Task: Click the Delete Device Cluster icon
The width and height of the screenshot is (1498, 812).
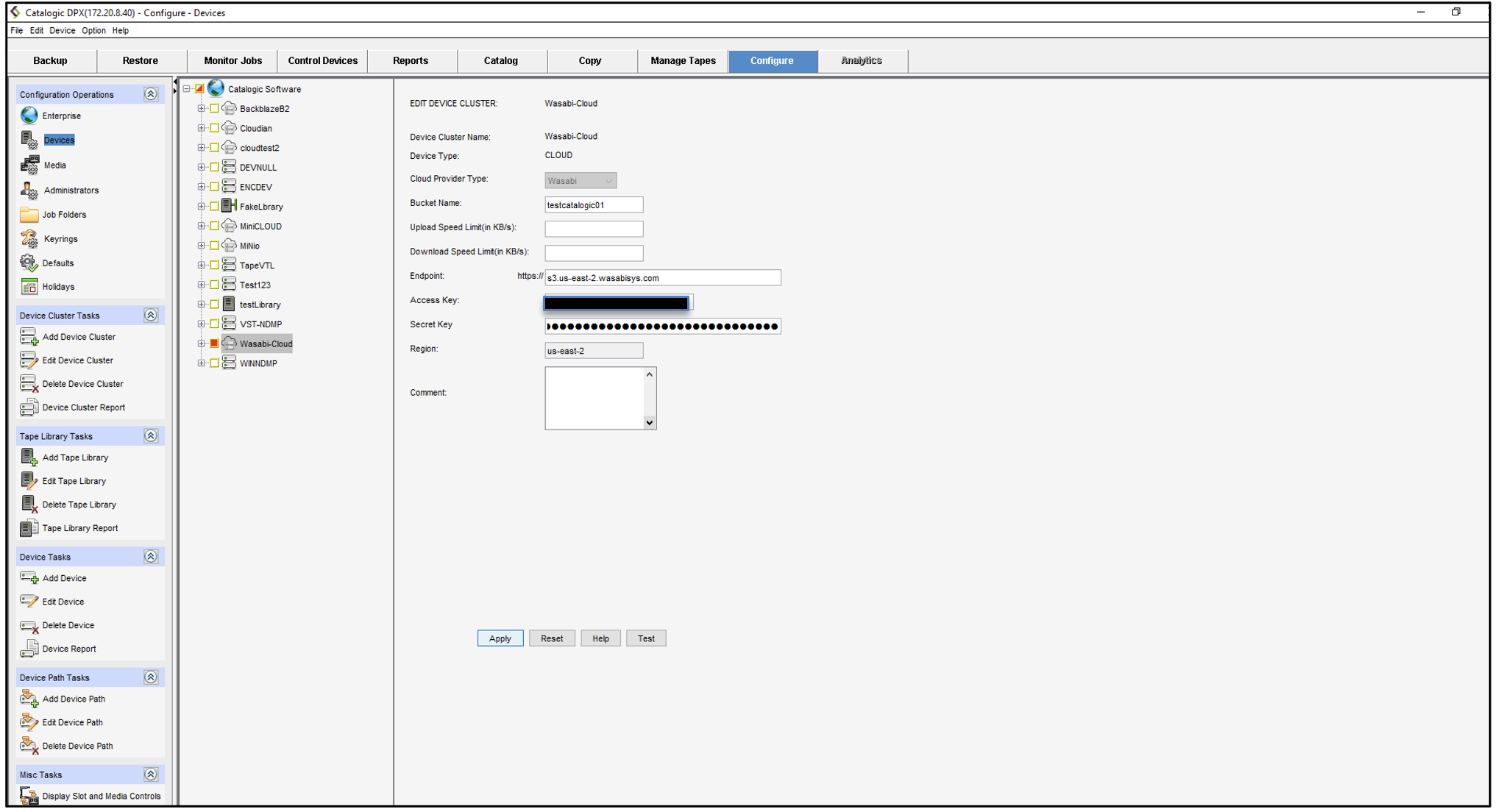Action: coord(29,384)
